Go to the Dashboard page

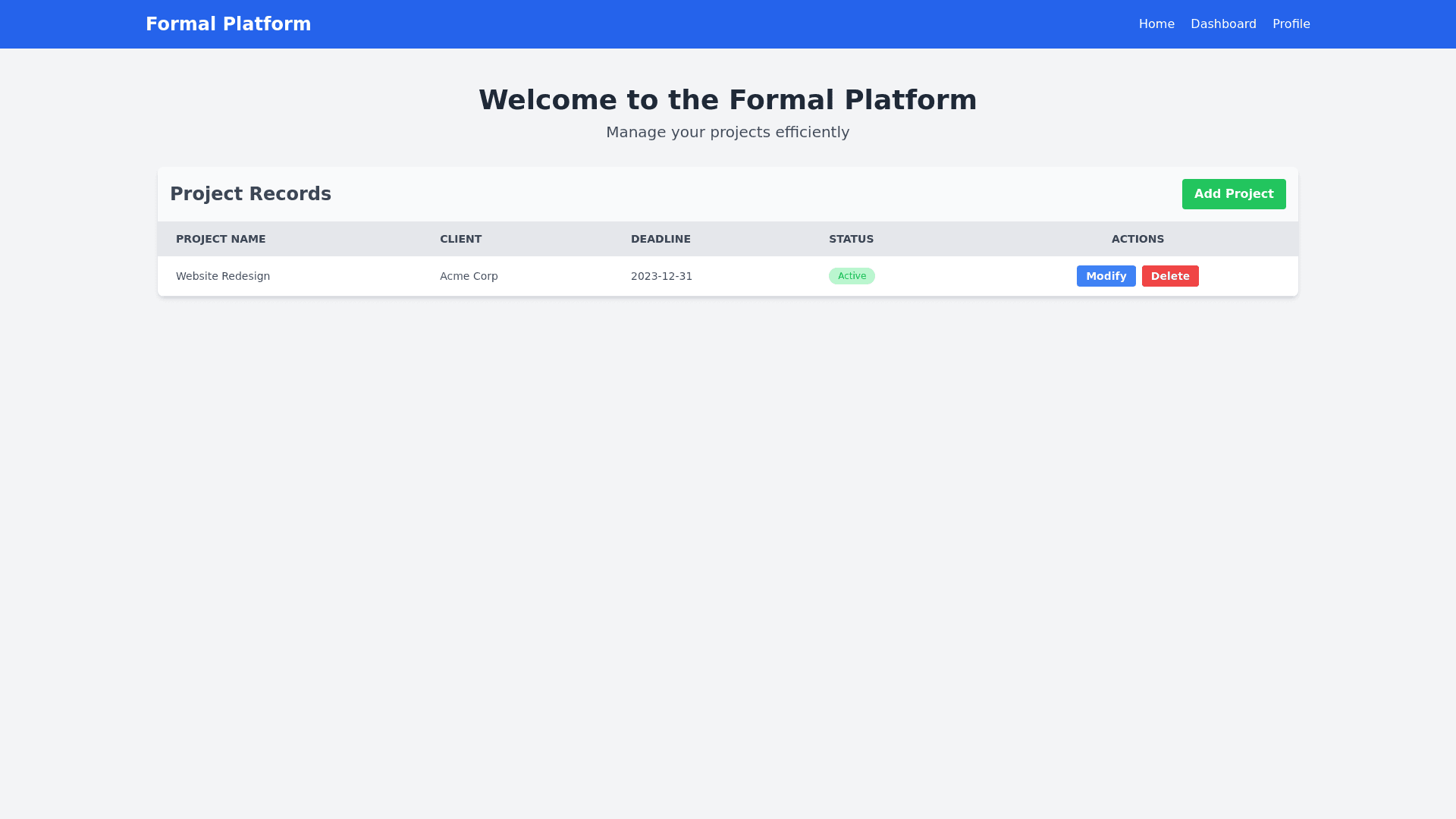pos(1222,24)
